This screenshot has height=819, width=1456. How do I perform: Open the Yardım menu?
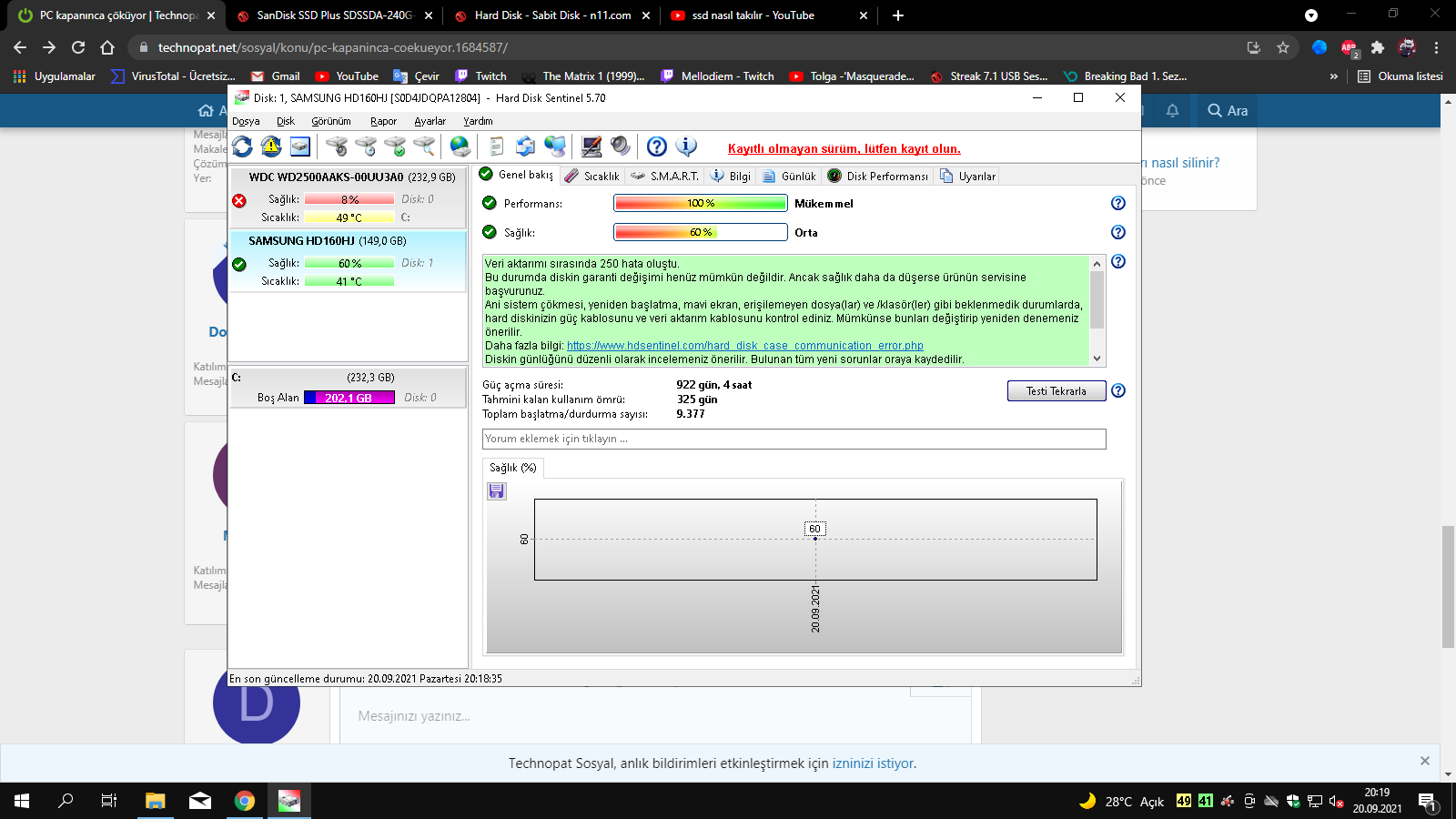coord(478,121)
